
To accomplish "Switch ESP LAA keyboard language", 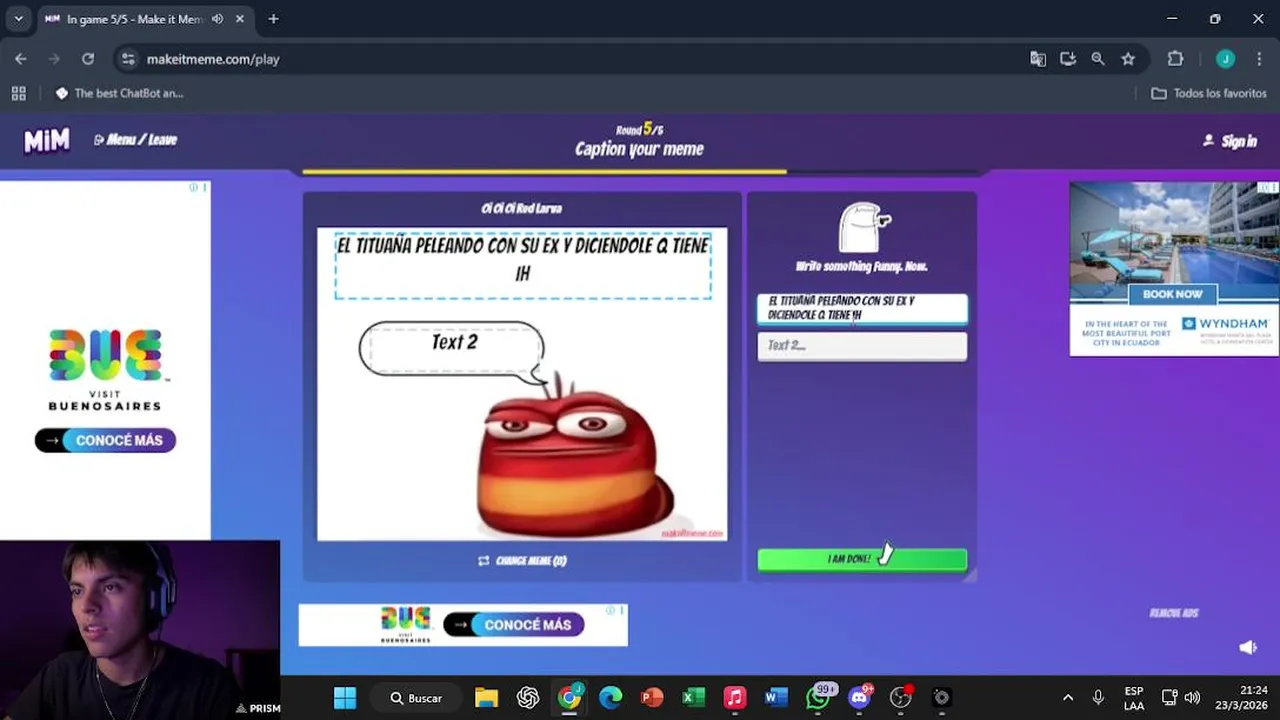I will [1134, 698].
